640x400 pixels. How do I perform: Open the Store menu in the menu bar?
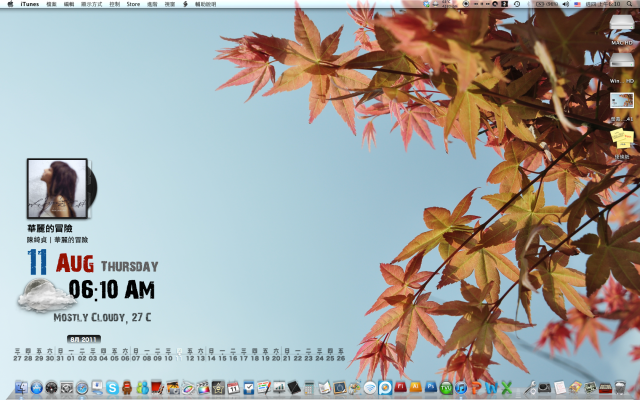tap(133, 5)
